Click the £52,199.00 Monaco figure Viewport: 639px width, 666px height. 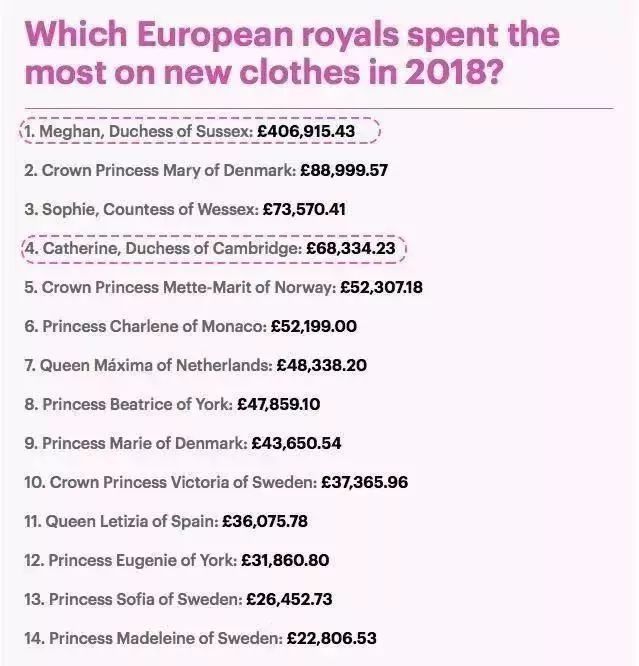click(314, 327)
